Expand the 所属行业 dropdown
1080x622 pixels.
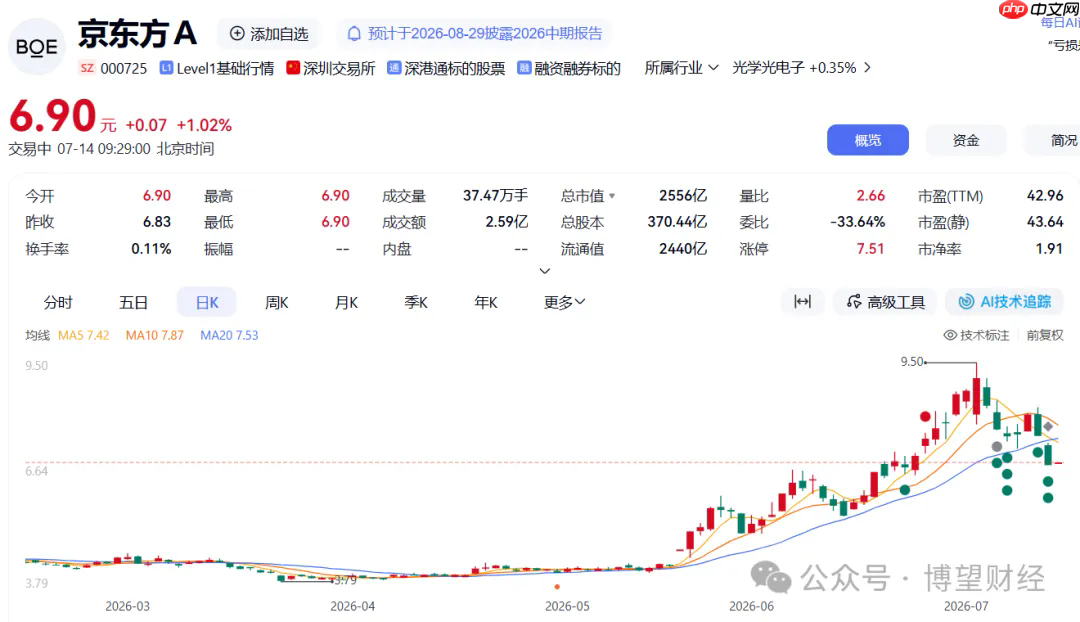click(681, 68)
